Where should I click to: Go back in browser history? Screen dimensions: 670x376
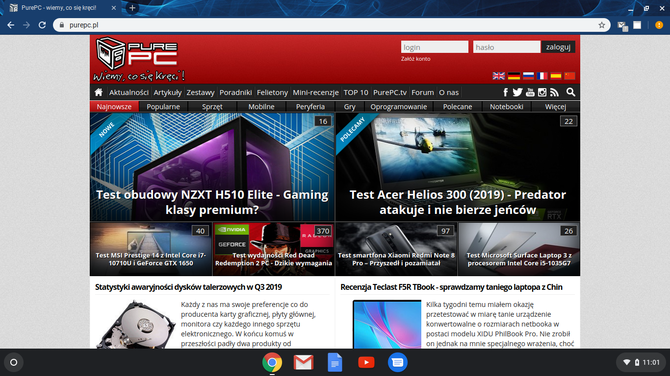[x=11, y=25]
